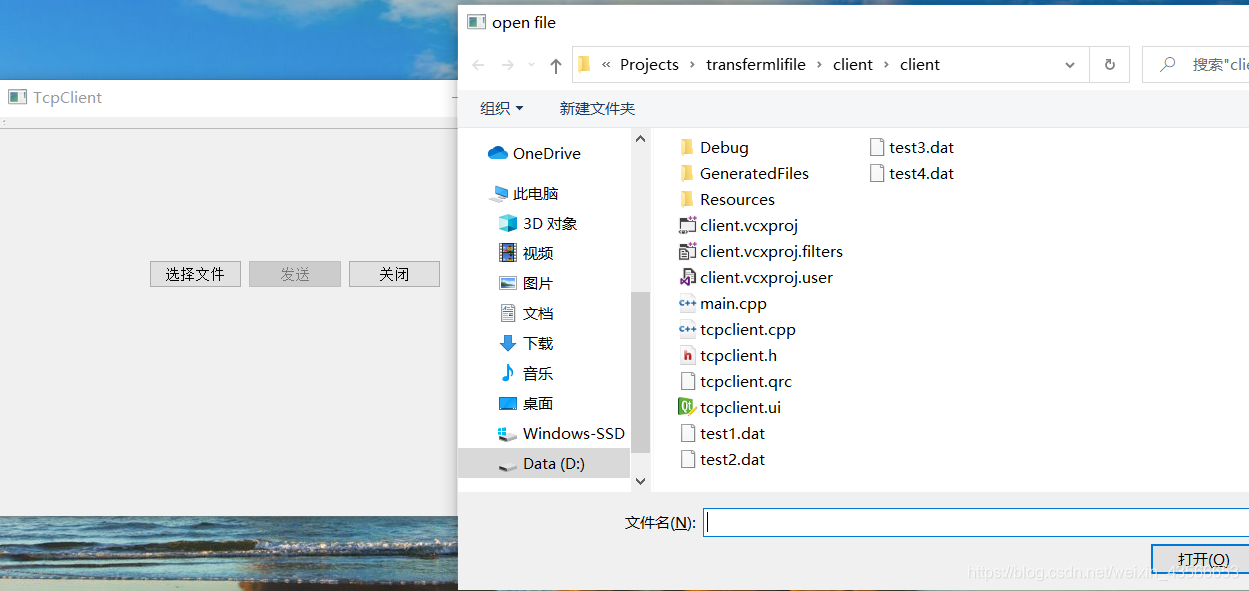Select the client breadcrumb segment
The width and height of the screenshot is (1249, 591).
[x=852, y=64]
